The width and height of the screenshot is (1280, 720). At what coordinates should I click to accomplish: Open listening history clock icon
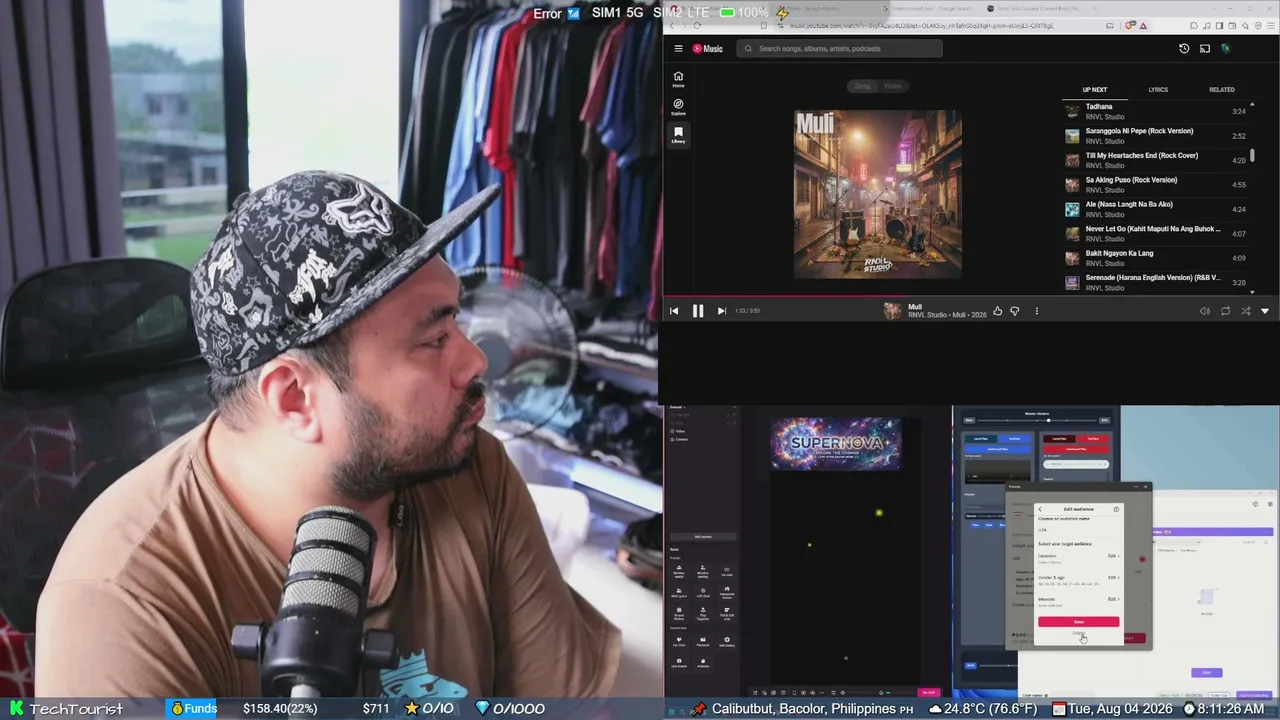click(1184, 48)
